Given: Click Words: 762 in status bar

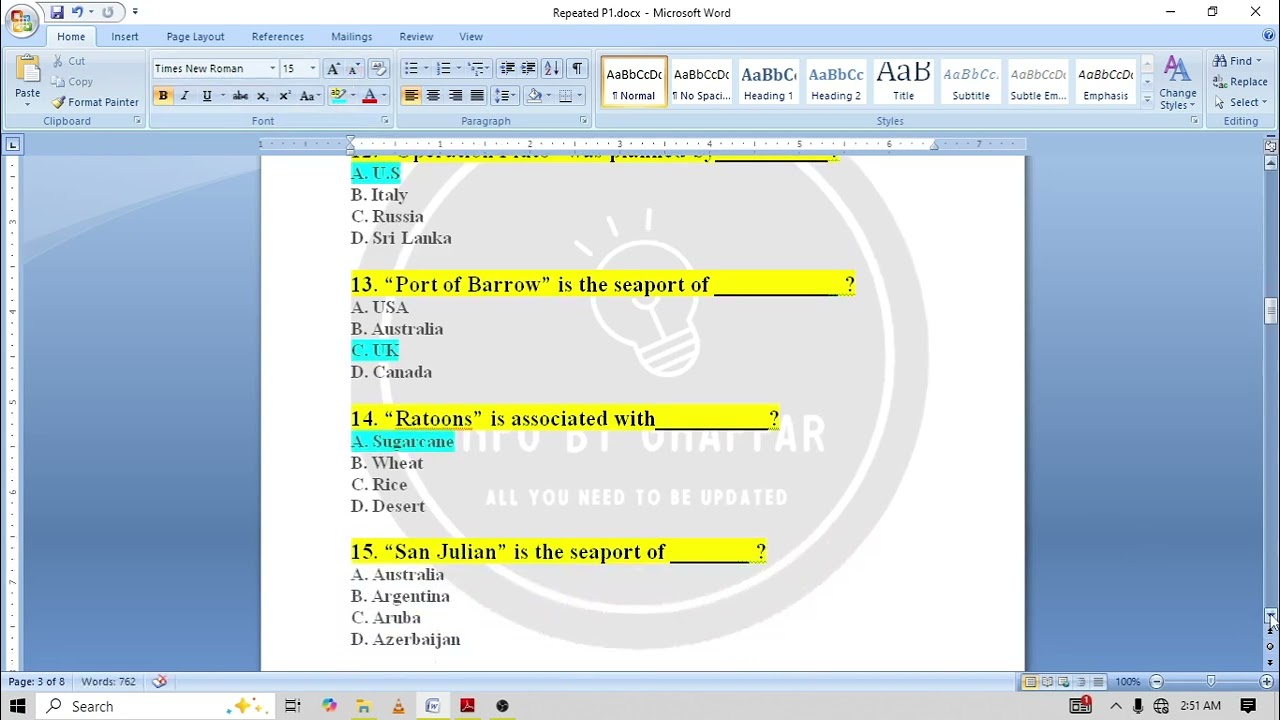Looking at the screenshot, I should tap(108, 682).
